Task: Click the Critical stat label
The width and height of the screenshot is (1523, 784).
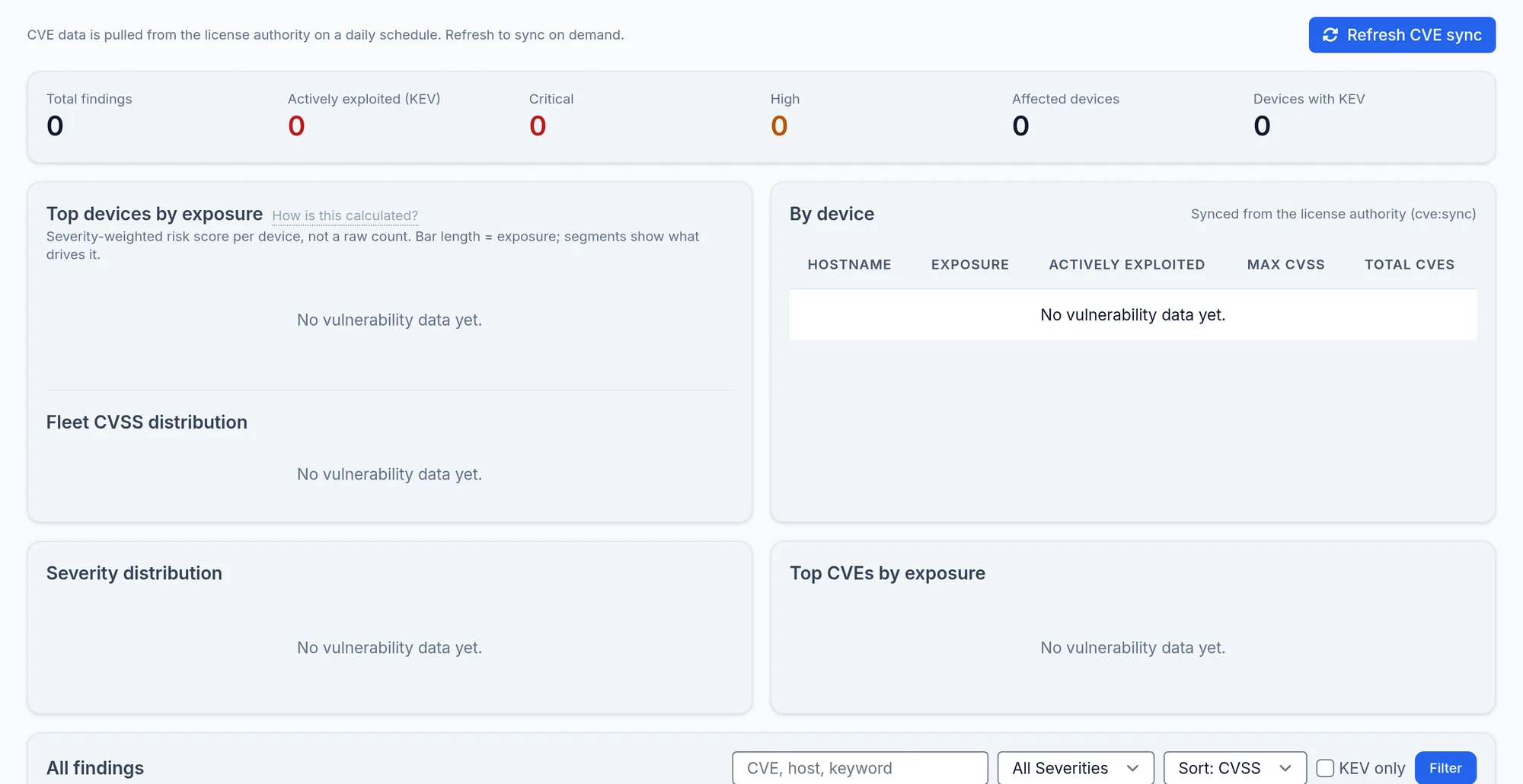Action: coord(551,99)
